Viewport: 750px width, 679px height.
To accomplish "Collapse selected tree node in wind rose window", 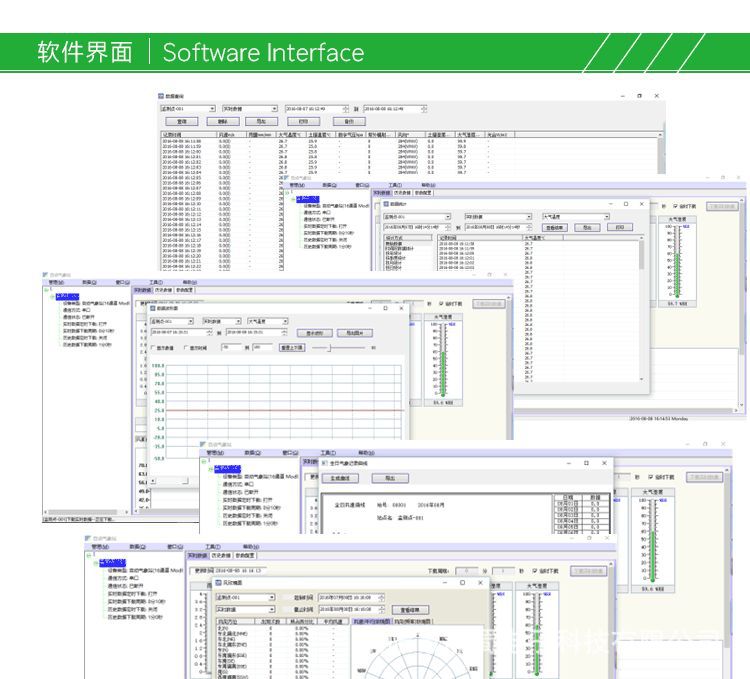I will pyautogui.click(x=95, y=563).
